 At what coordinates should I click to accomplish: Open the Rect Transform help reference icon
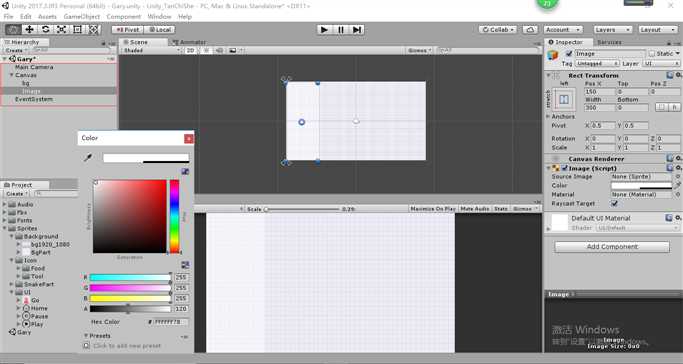click(x=670, y=75)
